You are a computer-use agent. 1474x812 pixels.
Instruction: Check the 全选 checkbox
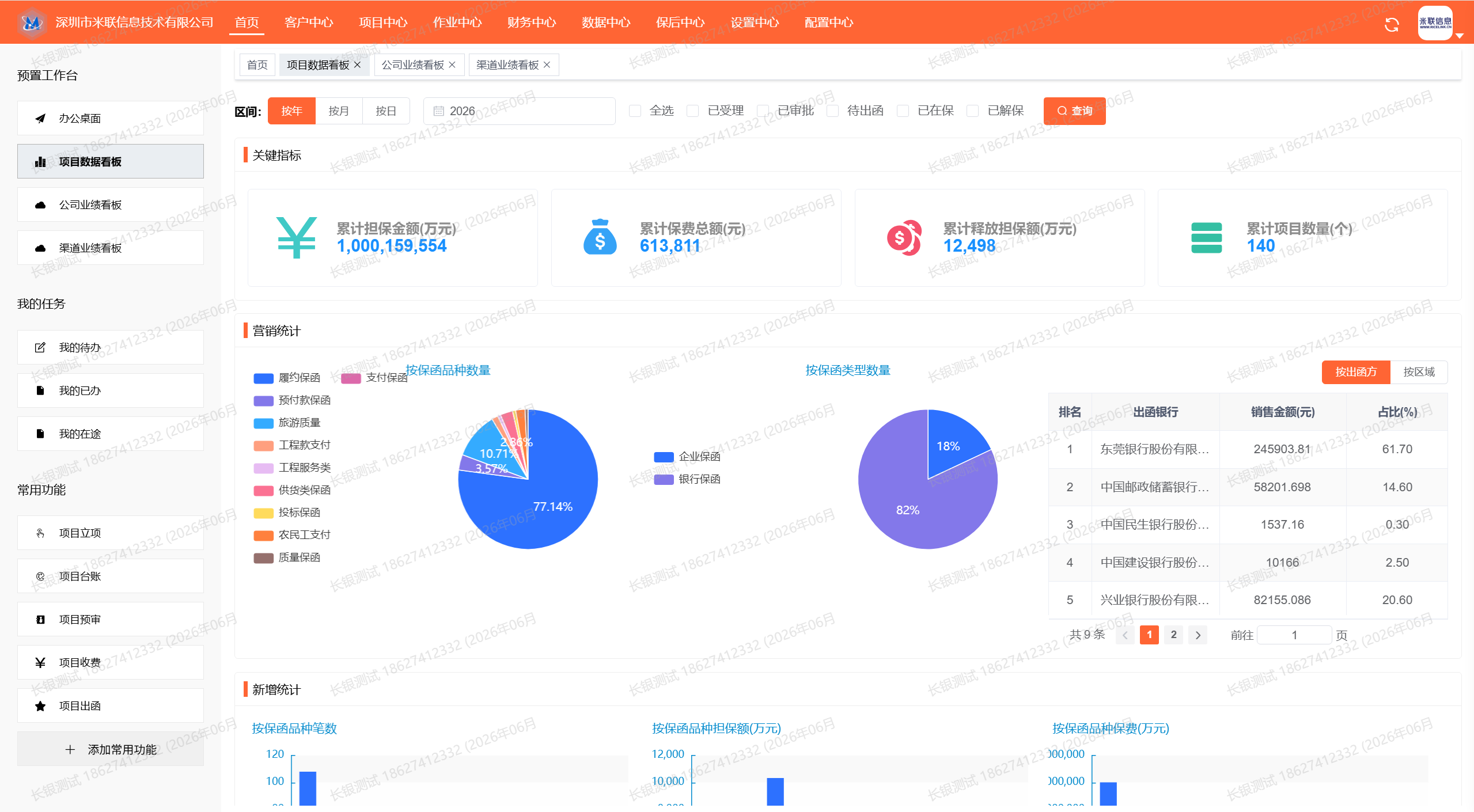point(635,111)
